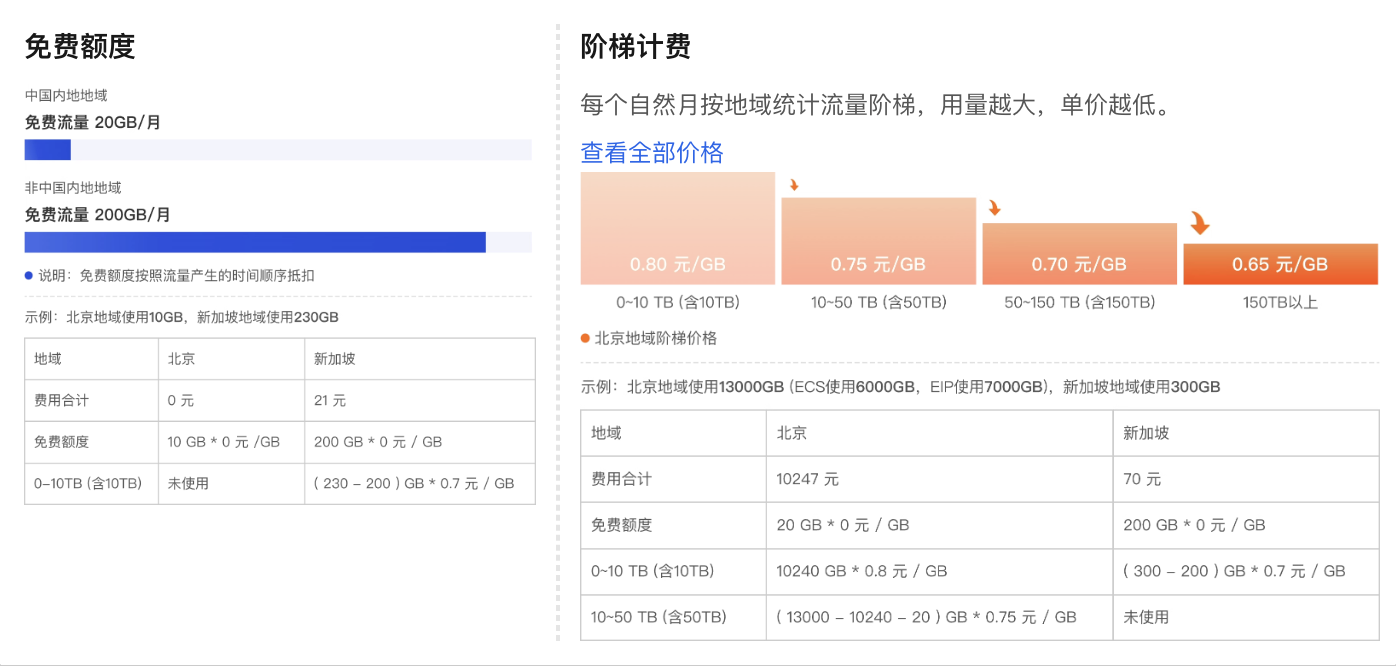Click the 阶梯计费 section heading
This screenshot has width=1396, height=666.
636,46
